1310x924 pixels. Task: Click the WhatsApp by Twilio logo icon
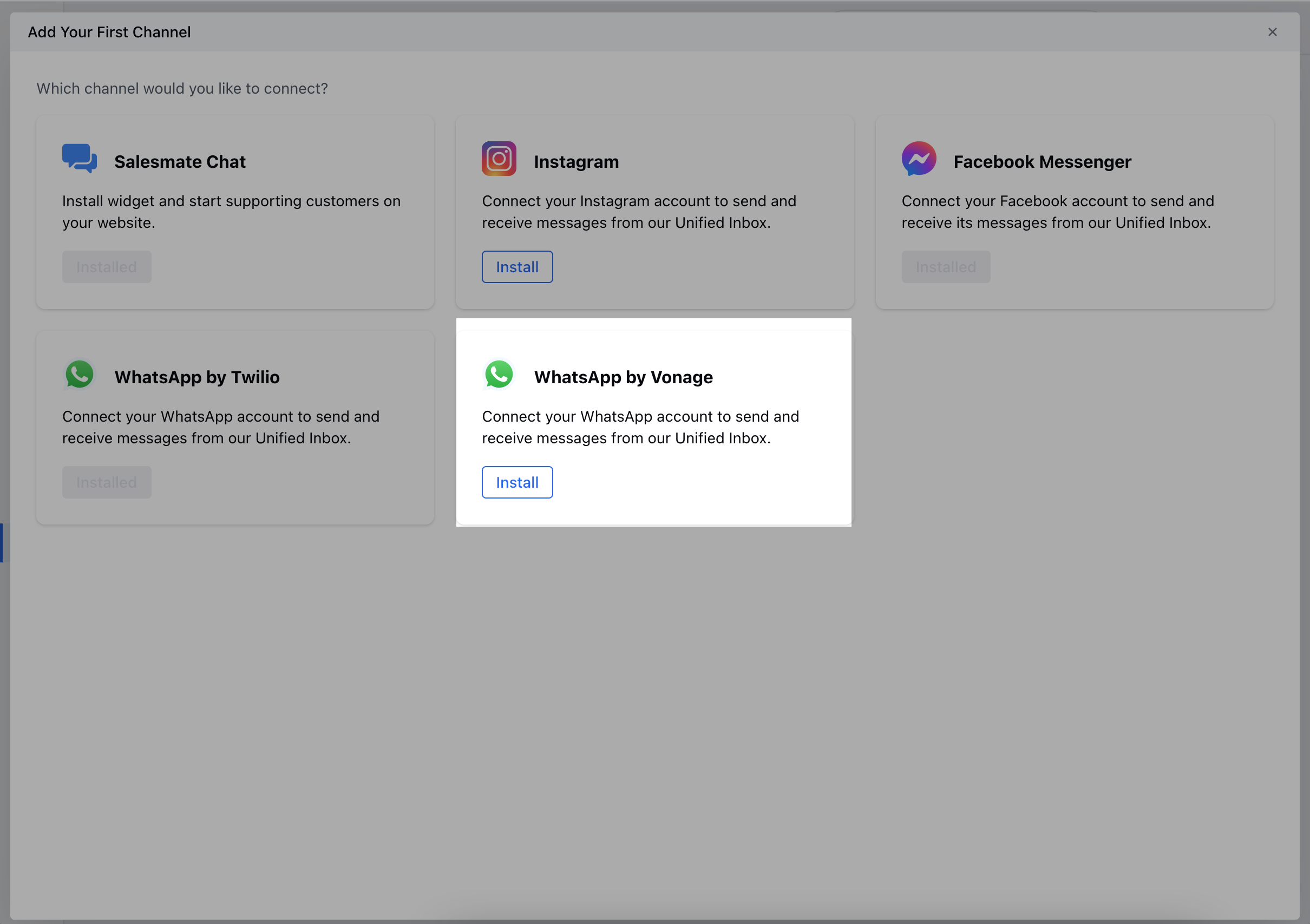[80, 374]
